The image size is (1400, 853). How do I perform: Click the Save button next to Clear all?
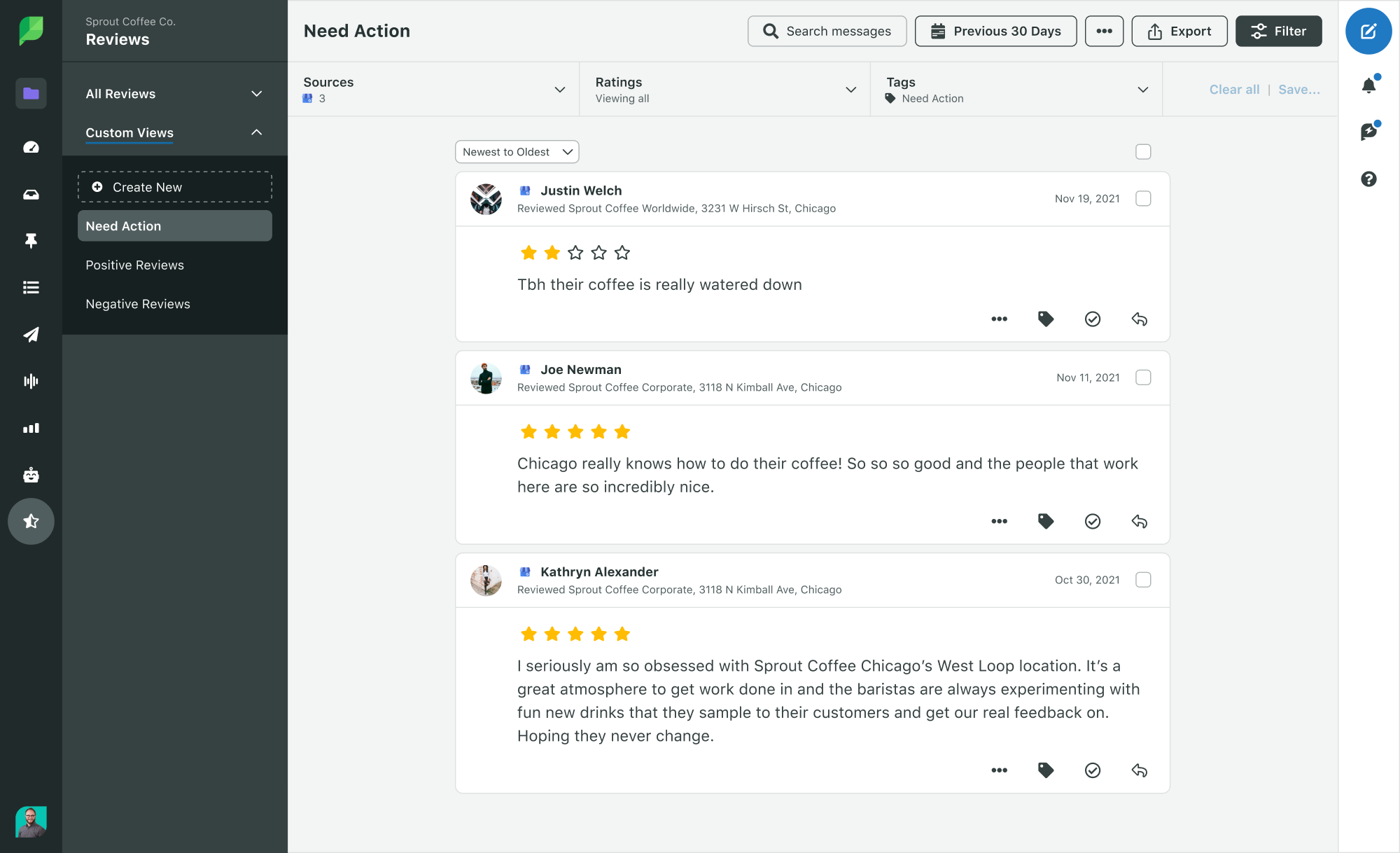pyautogui.click(x=1298, y=89)
